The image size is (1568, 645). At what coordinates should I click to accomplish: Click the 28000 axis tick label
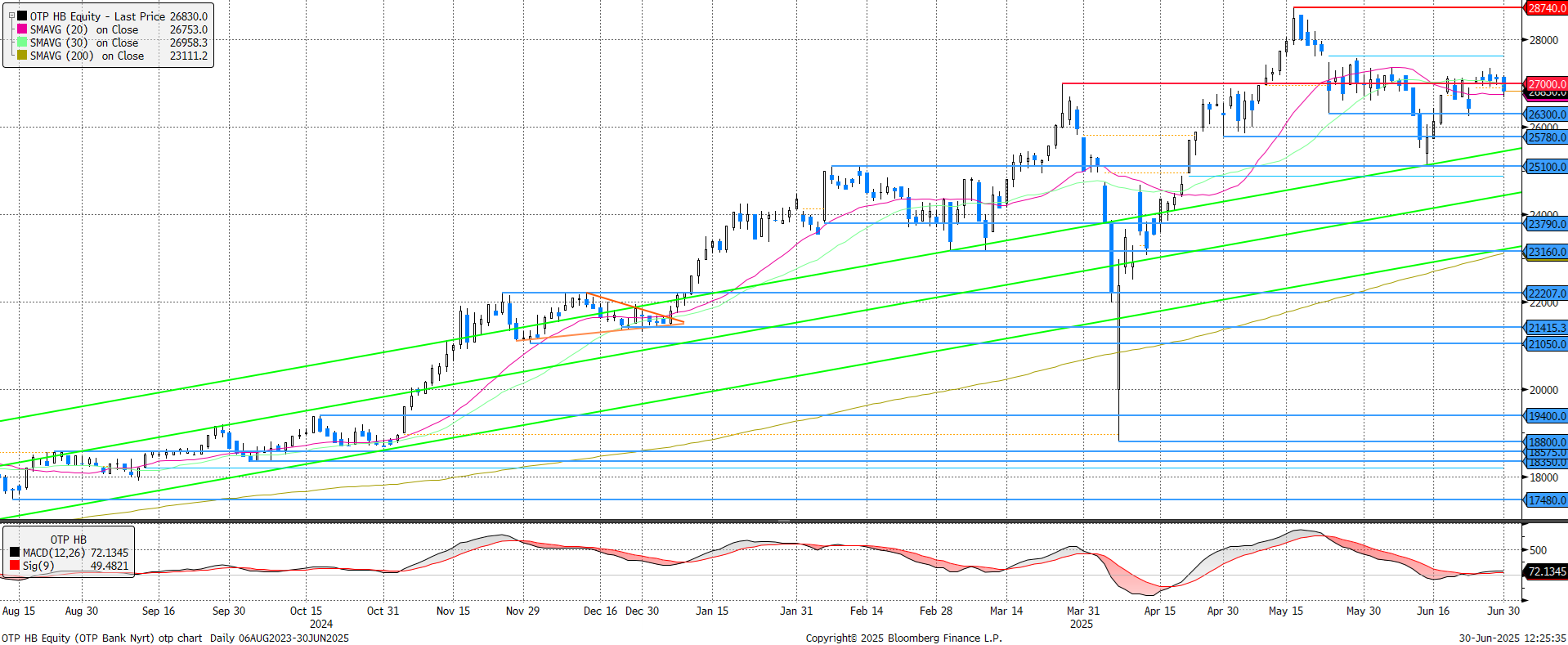pyautogui.click(x=1543, y=40)
